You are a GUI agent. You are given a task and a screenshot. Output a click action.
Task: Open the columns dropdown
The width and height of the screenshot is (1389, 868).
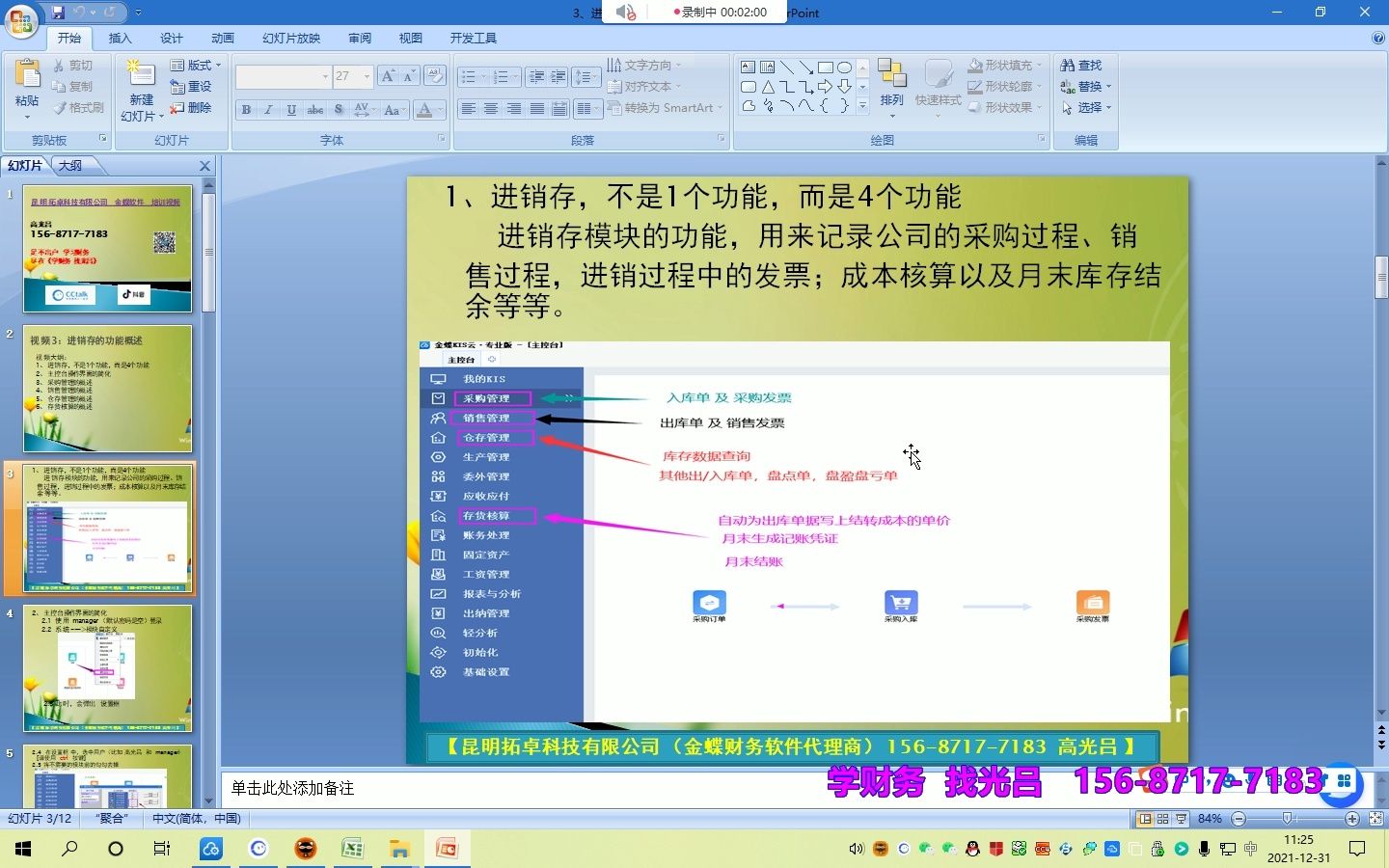pyautogui.click(x=587, y=109)
